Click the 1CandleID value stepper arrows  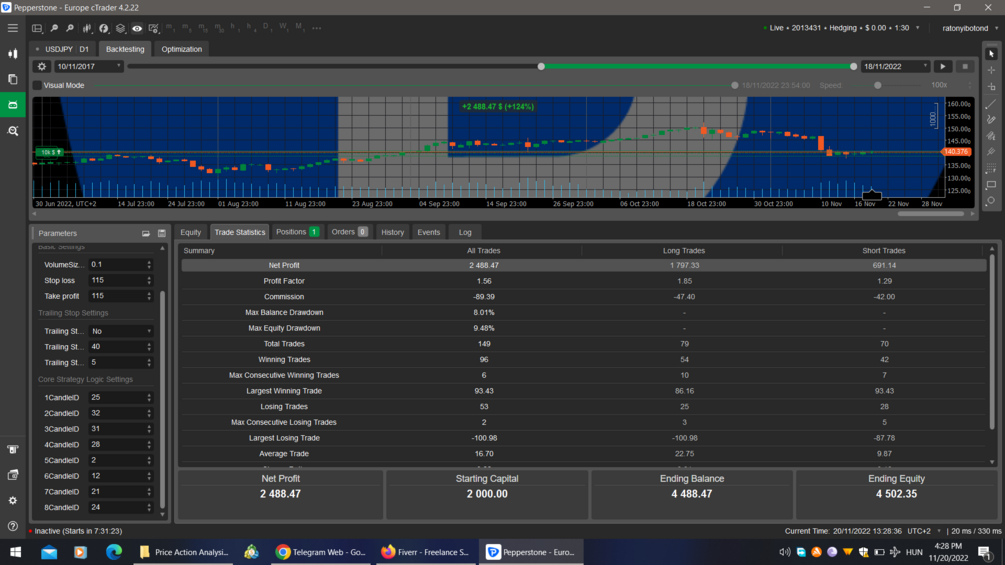(149, 397)
